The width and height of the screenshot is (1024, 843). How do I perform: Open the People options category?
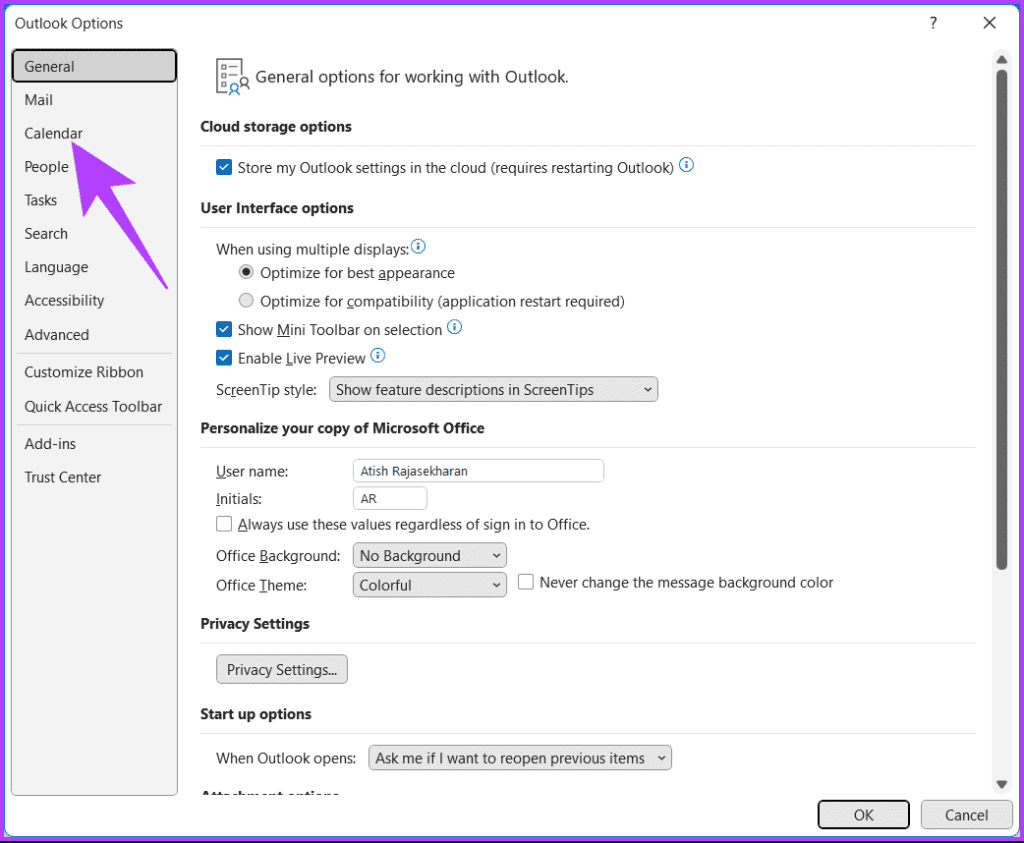click(x=94, y=167)
